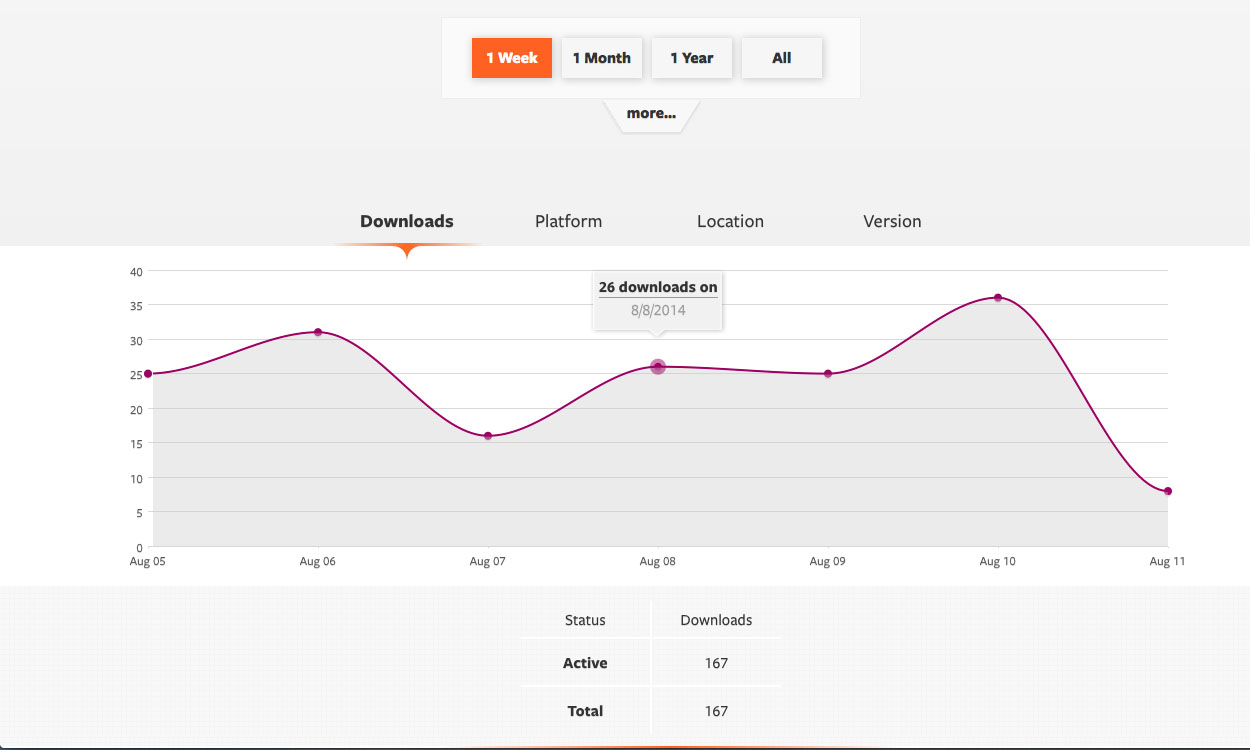The height and width of the screenshot is (750, 1250).
Task: Click the 26 downloads tooltip
Action: pyautogui.click(x=658, y=298)
